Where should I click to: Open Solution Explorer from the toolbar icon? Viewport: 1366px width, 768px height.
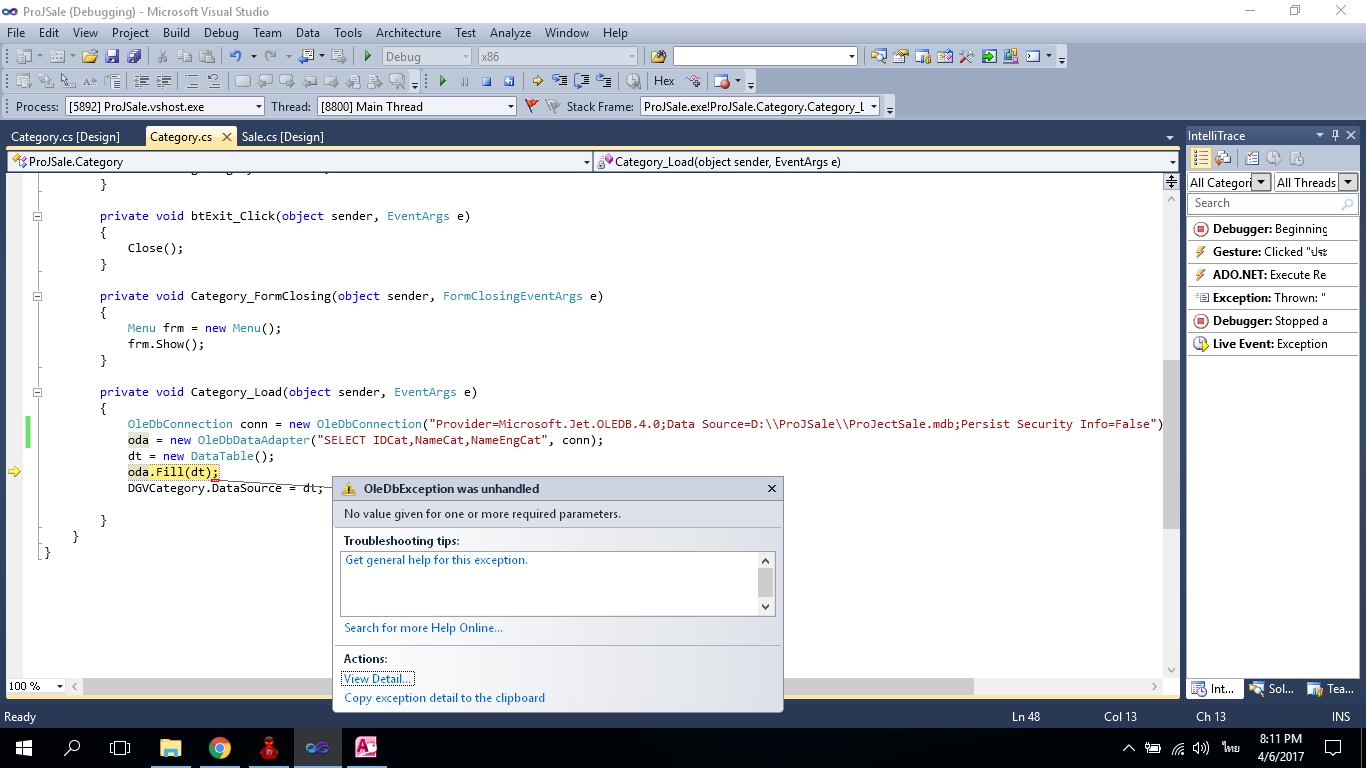point(878,56)
